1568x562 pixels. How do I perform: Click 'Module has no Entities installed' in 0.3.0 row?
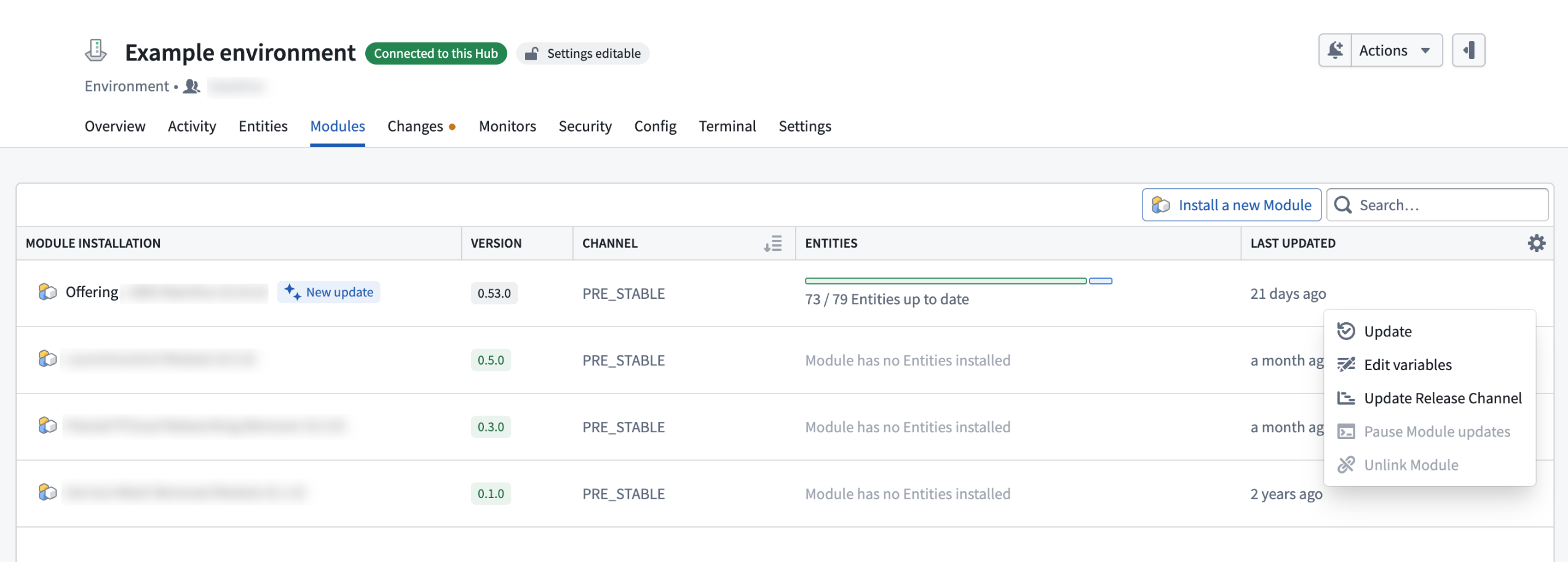coord(908,427)
